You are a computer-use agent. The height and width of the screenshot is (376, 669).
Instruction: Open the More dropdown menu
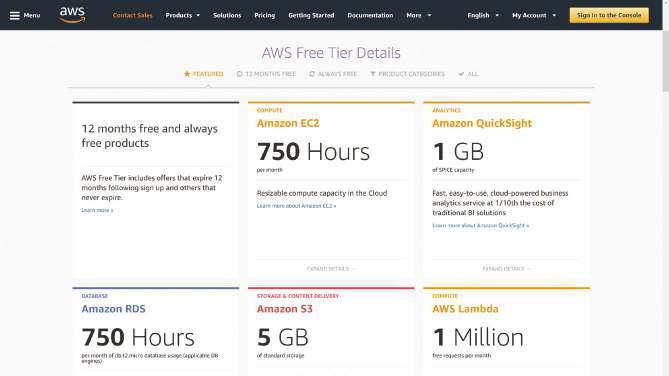(419, 15)
